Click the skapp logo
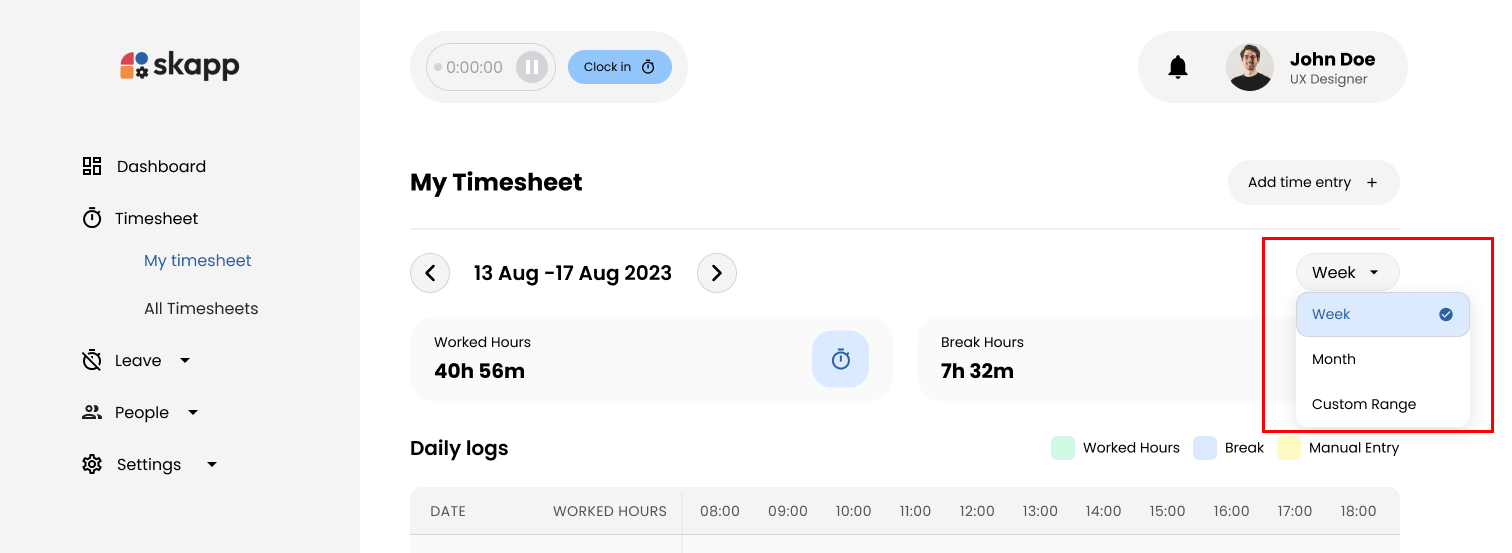Image resolution: width=1512 pixels, height=553 pixels. 180,66
